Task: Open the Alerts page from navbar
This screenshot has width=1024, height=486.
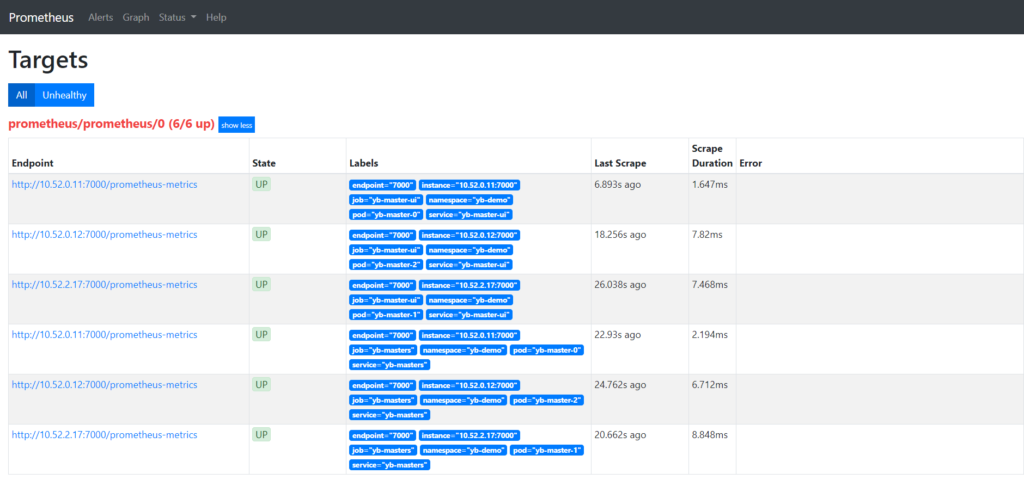Action: pos(100,17)
